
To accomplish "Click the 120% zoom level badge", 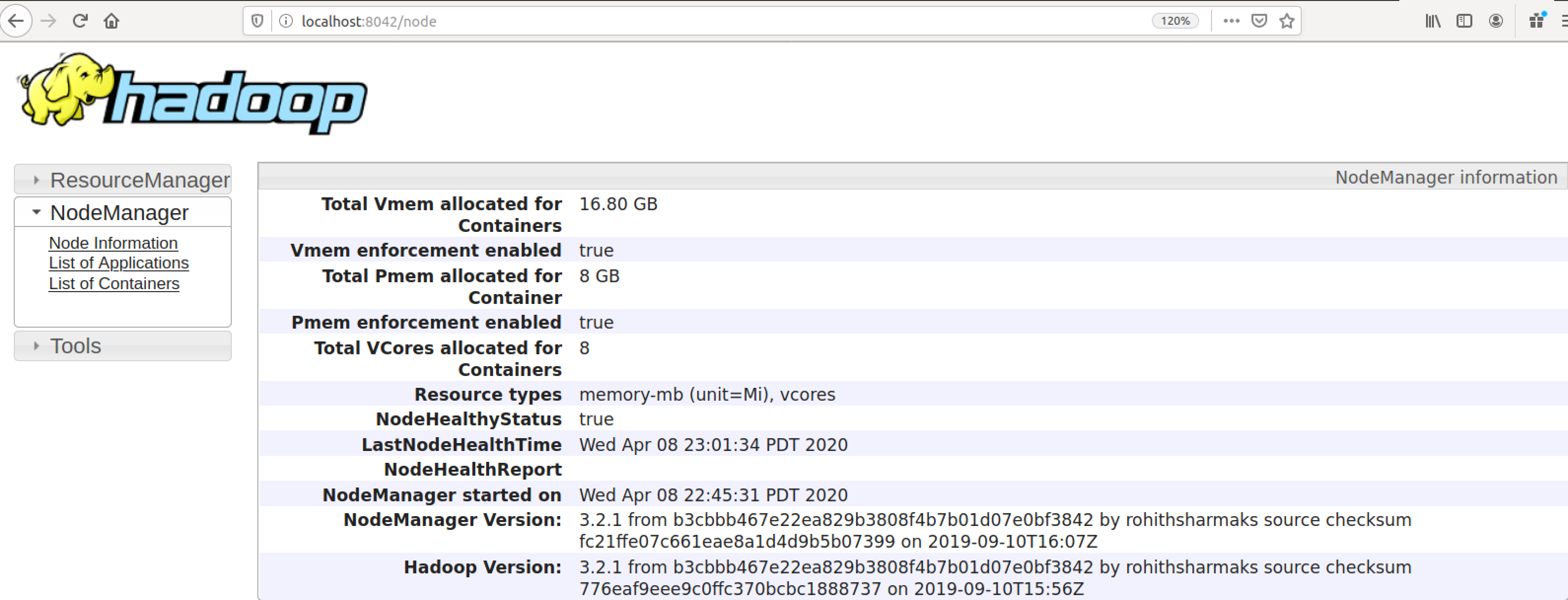I will pos(1174,21).
